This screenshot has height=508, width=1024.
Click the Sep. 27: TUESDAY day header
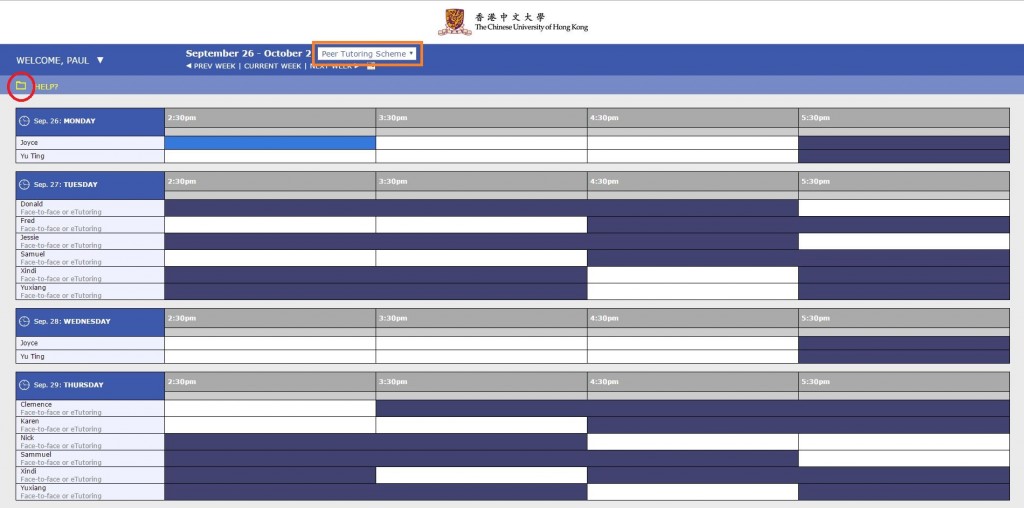click(90, 185)
